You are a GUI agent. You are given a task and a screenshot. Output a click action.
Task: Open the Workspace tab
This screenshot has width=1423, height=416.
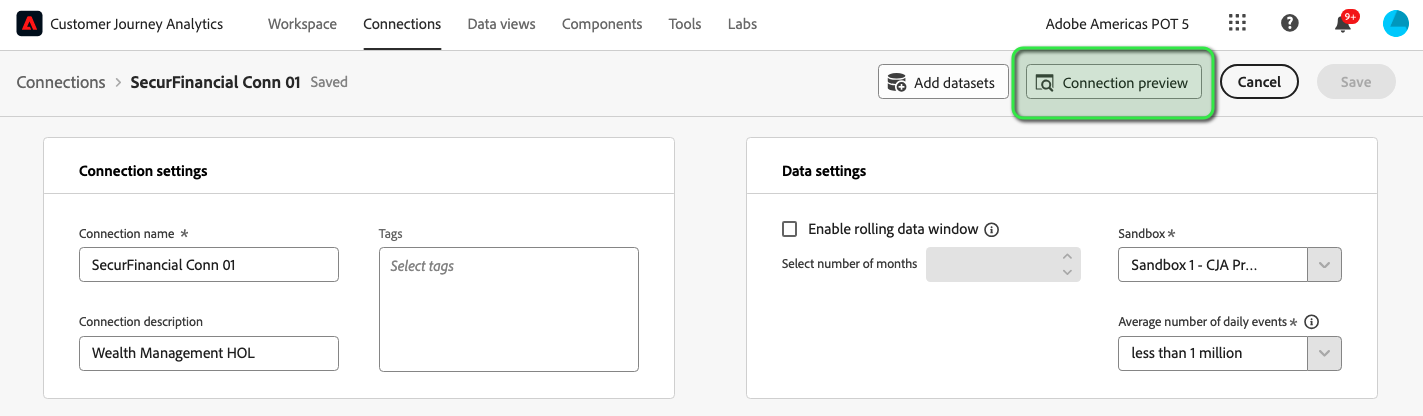302,24
